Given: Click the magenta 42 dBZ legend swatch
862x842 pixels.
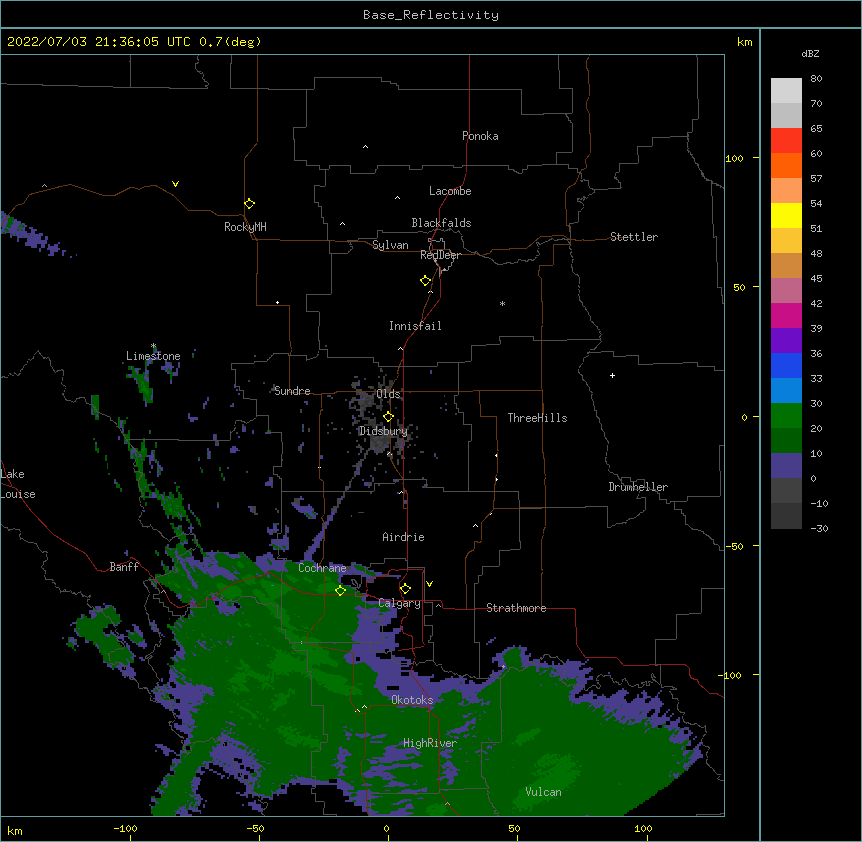Looking at the screenshot, I should click(x=786, y=316).
